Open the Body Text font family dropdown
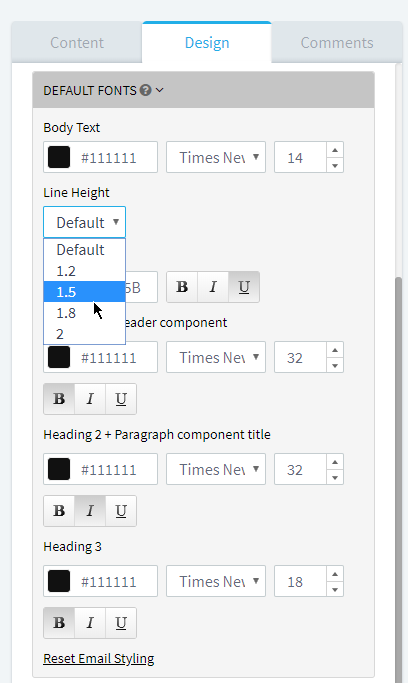Viewport: 408px width, 683px height. pos(216,157)
